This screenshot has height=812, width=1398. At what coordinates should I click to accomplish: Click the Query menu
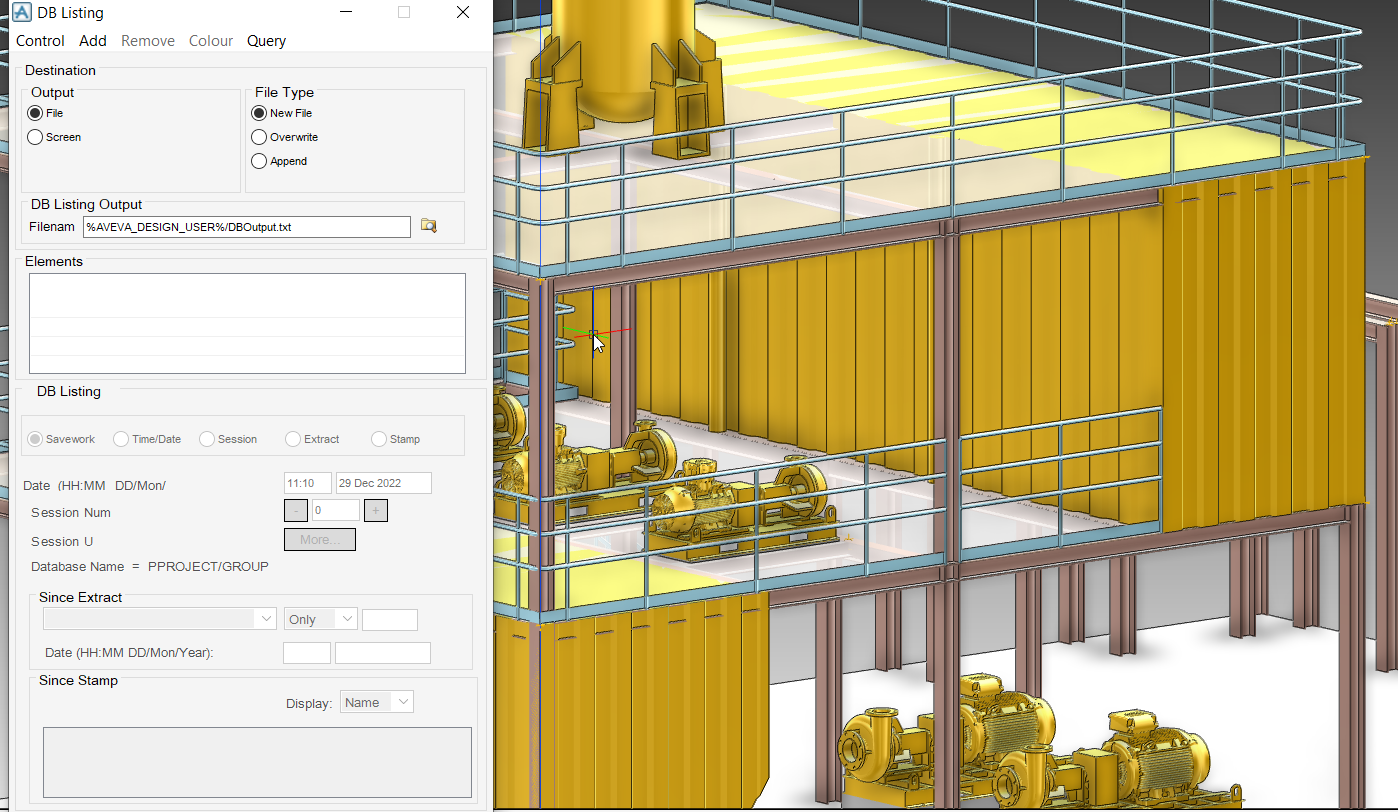(x=265, y=41)
